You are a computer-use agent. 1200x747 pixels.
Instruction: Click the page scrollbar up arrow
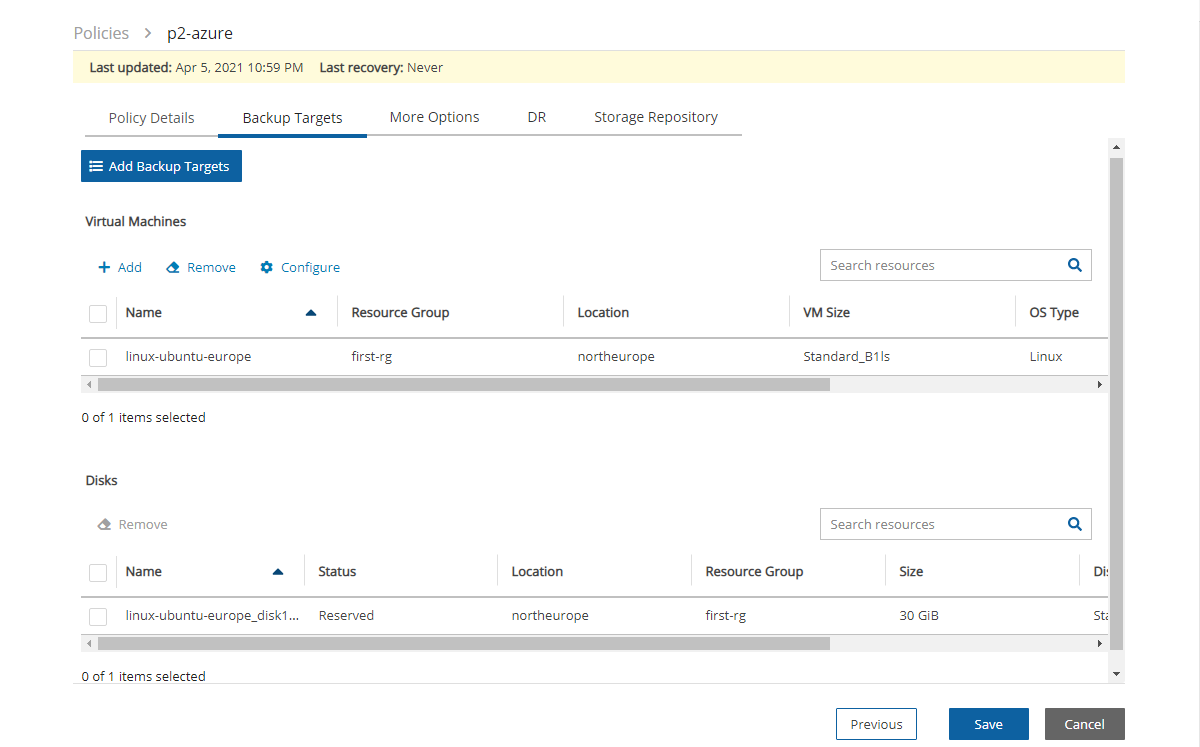tap(1116, 148)
